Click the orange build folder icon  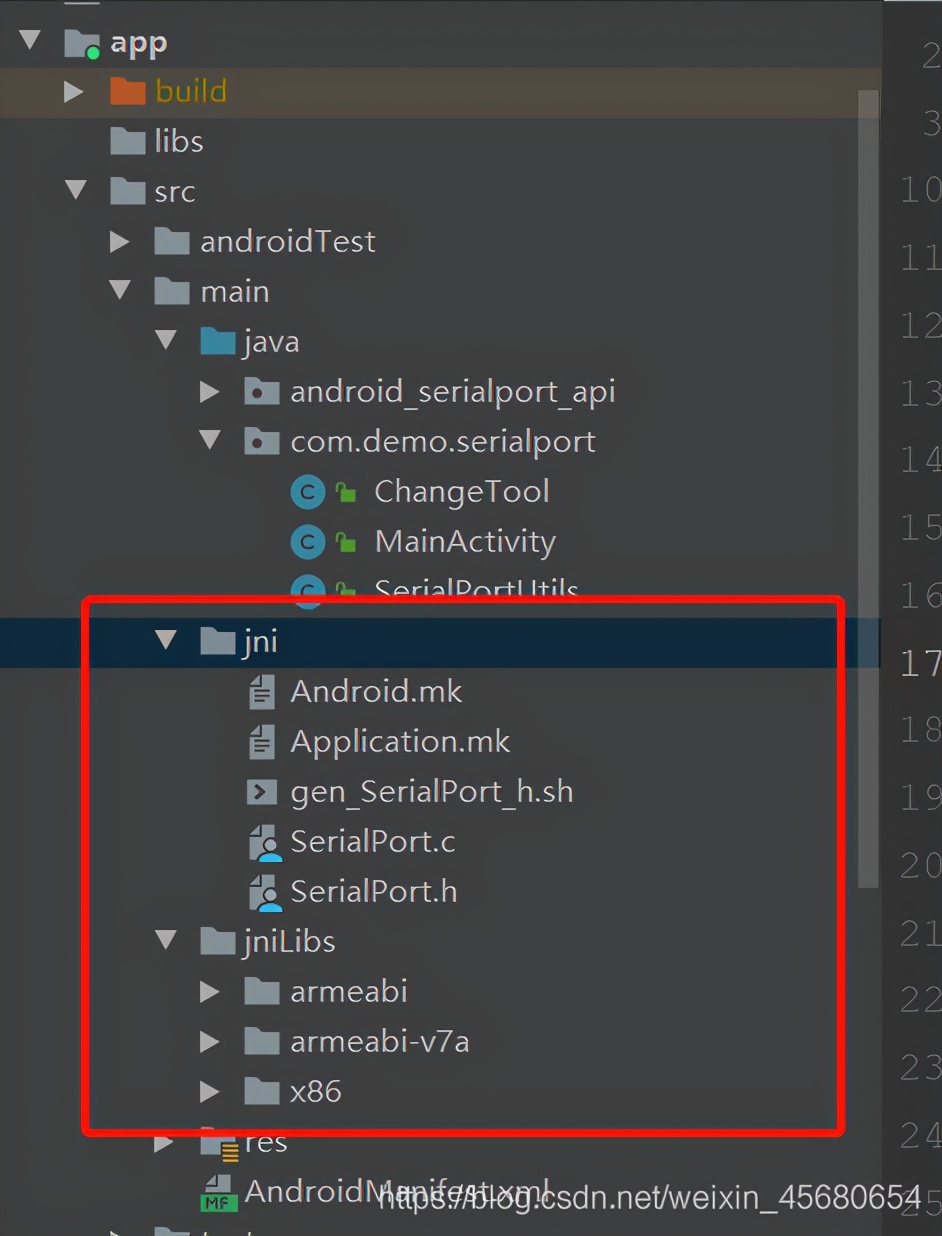click(x=127, y=91)
